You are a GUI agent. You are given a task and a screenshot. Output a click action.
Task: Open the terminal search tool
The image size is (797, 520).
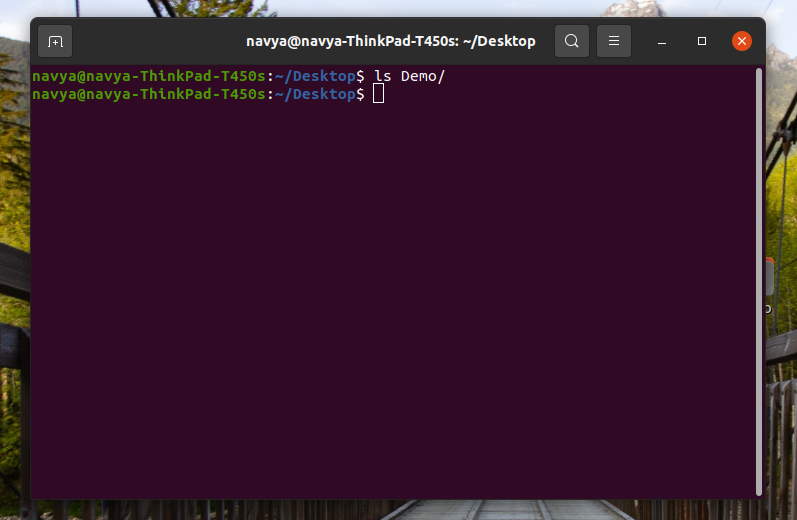(572, 41)
